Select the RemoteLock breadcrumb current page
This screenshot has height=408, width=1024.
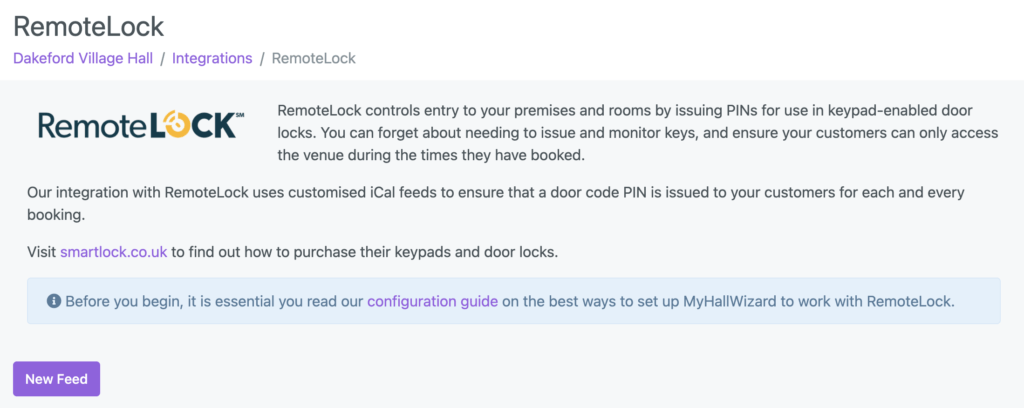[x=313, y=58]
